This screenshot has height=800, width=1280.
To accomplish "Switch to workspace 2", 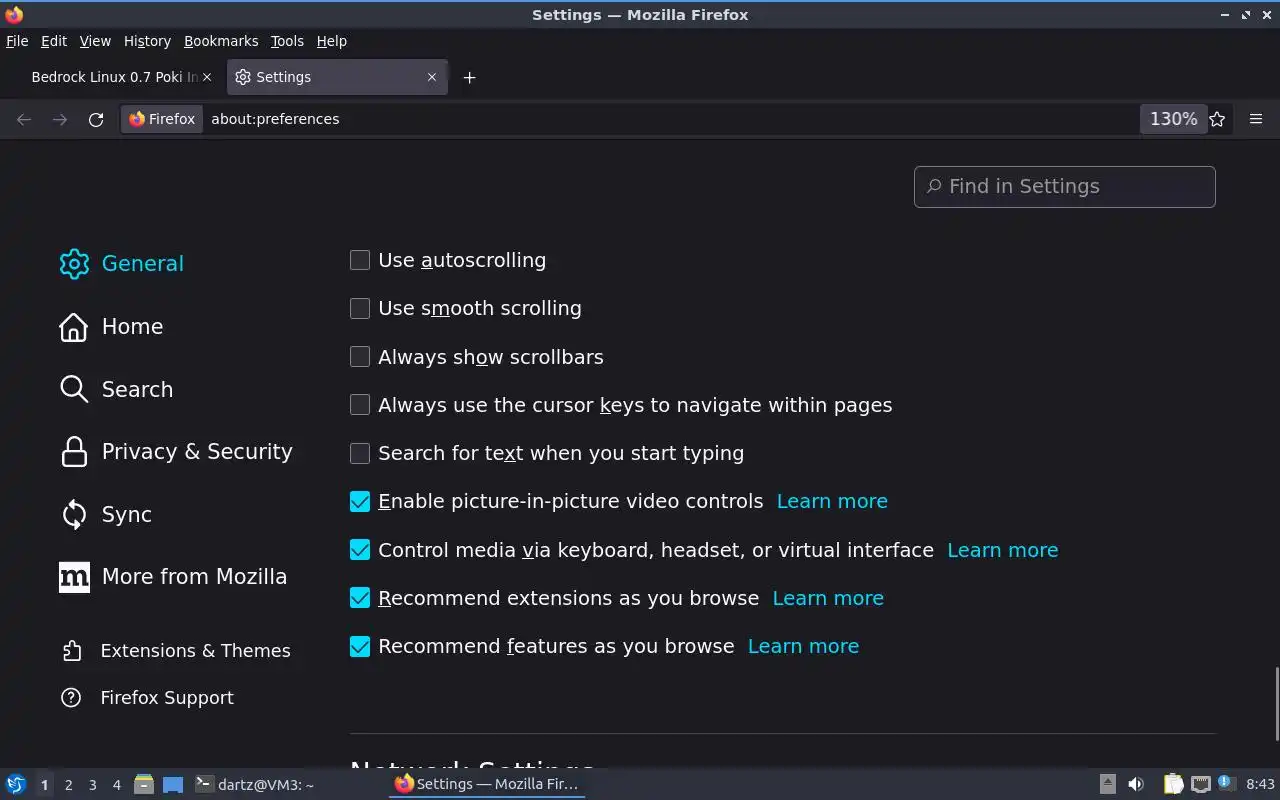I will tap(68, 785).
